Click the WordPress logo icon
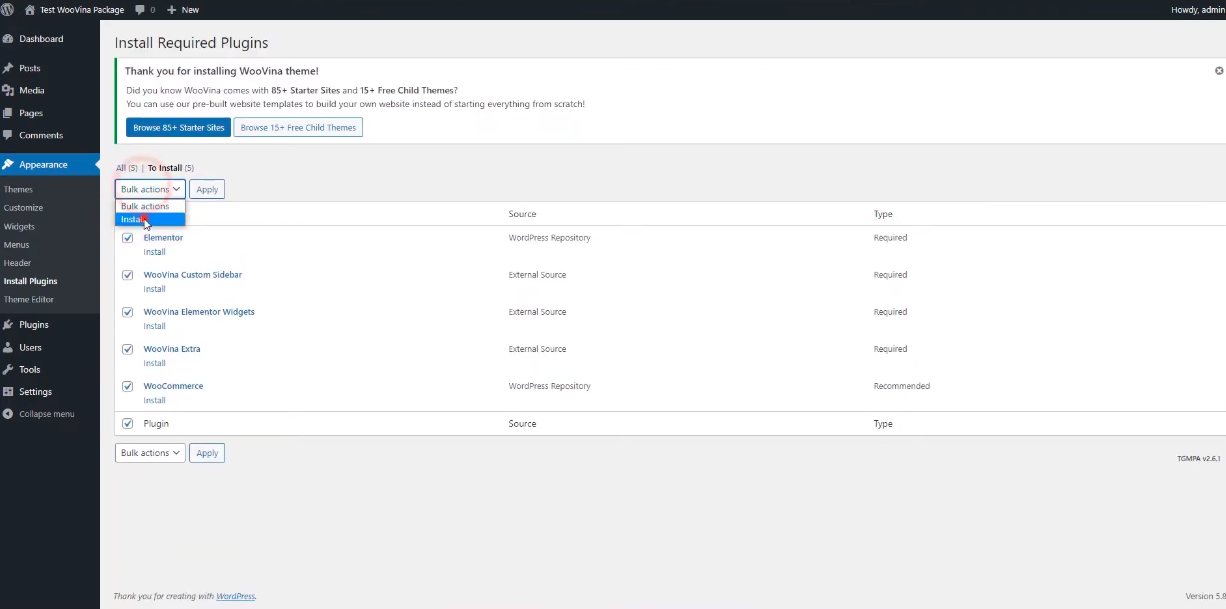 [x=8, y=9]
